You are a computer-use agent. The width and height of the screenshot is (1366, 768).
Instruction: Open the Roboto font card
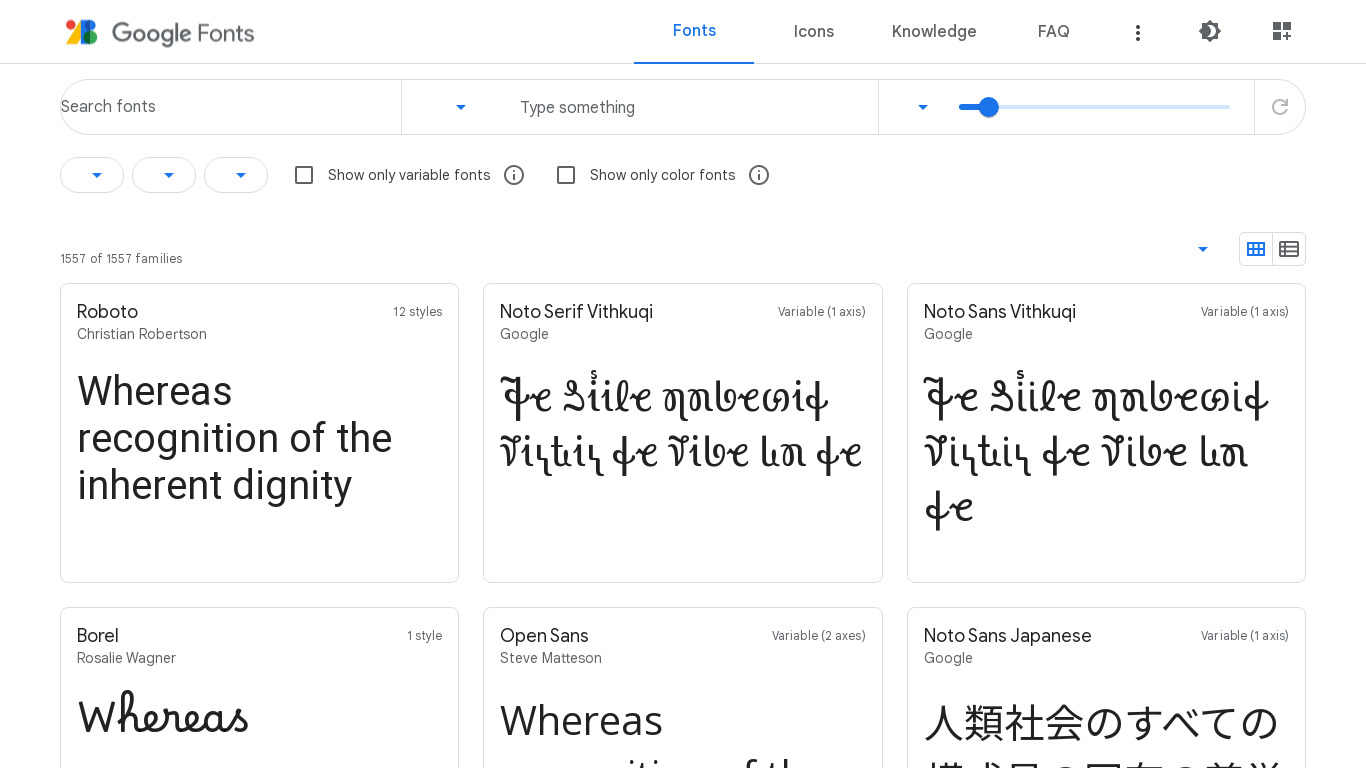click(x=259, y=433)
